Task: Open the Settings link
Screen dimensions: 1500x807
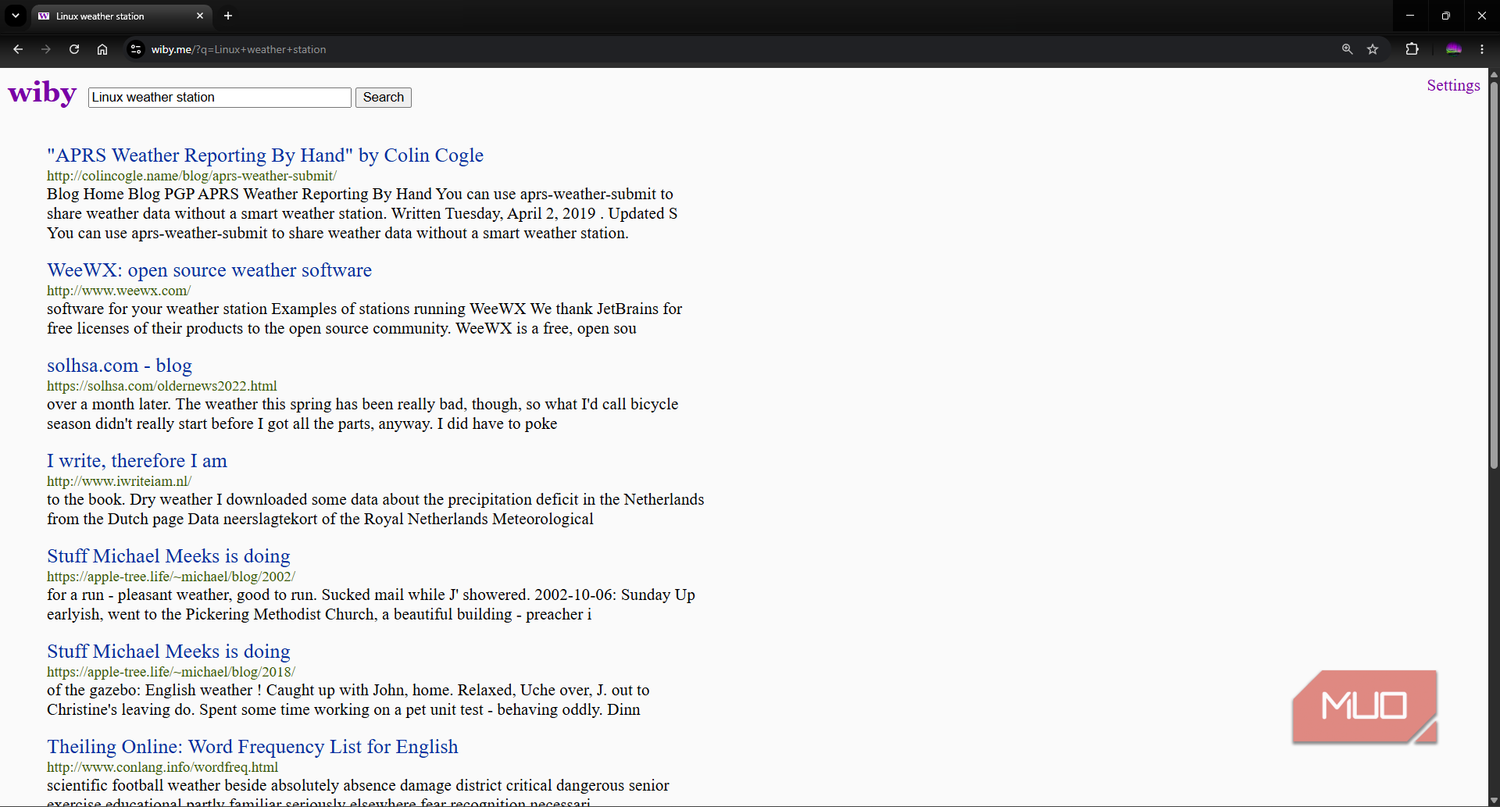Action: tap(1453, 85)
